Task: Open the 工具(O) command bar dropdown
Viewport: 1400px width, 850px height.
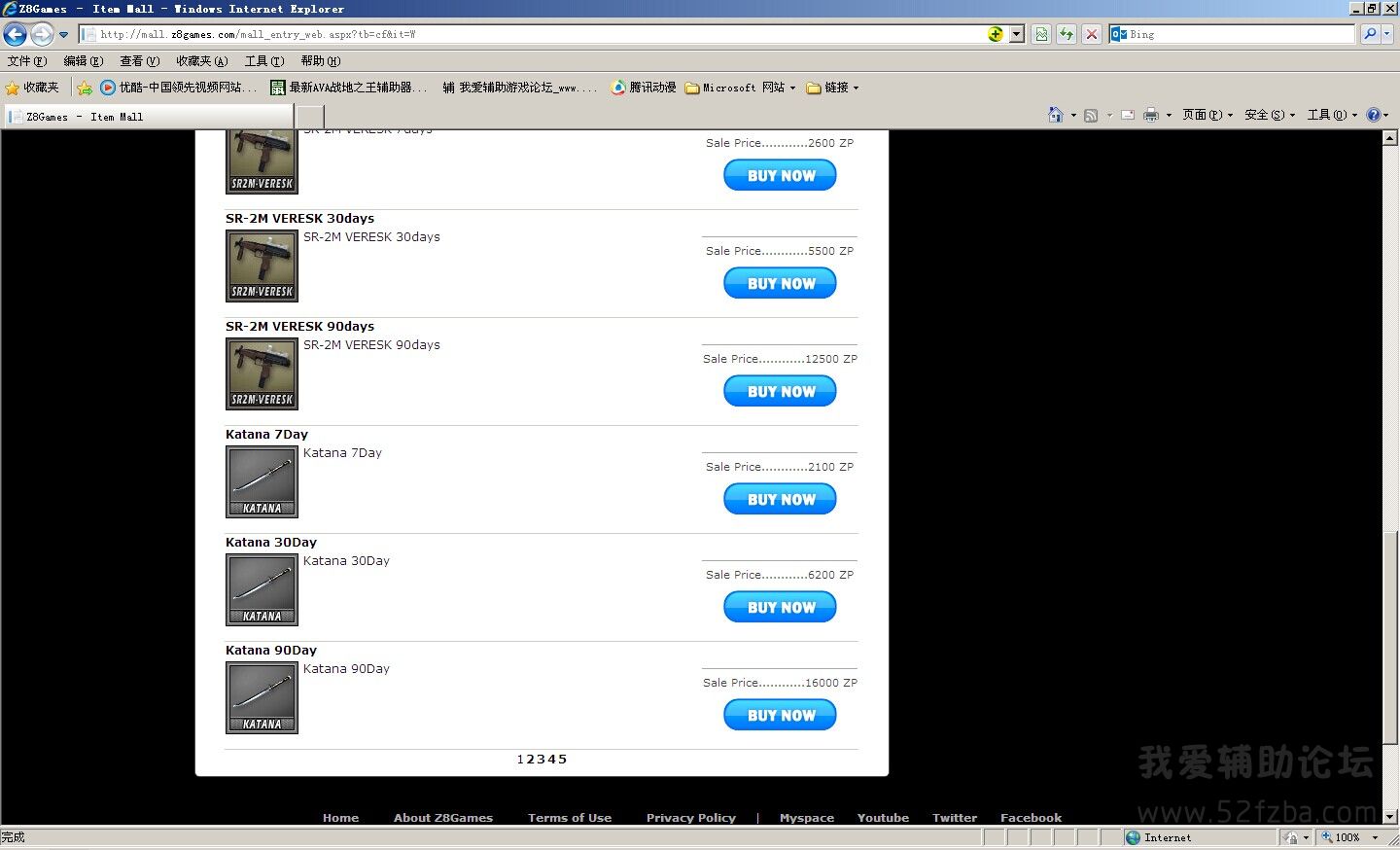Action: click(1332, 115)
